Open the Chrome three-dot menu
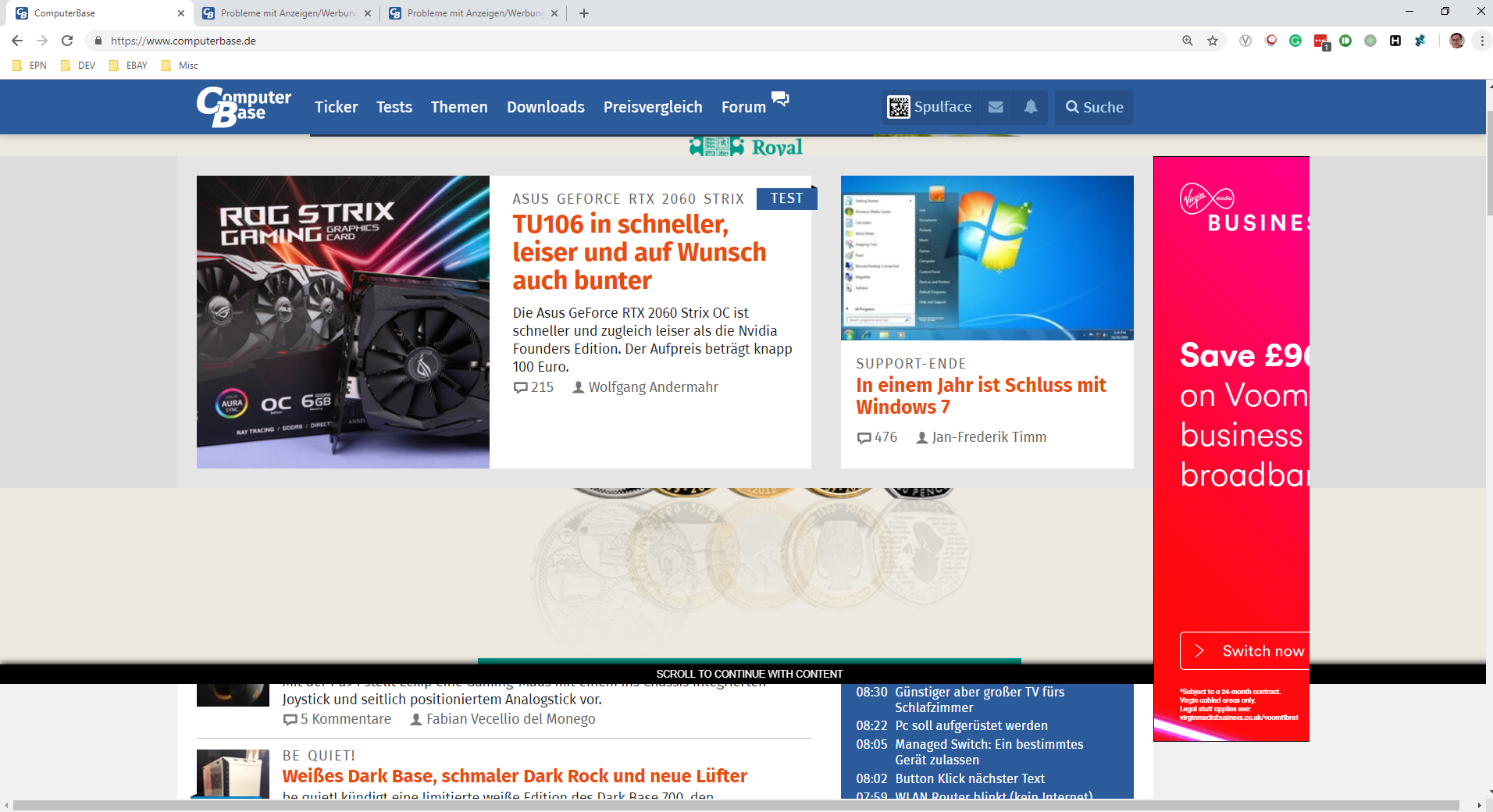Viewport: 1493px width, 812px height. [1482, 41]
